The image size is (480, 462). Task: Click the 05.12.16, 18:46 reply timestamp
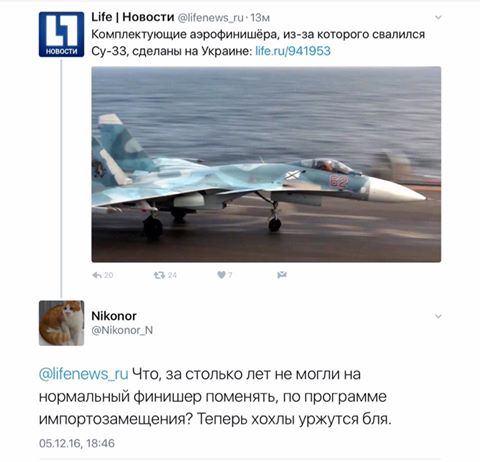77,443
